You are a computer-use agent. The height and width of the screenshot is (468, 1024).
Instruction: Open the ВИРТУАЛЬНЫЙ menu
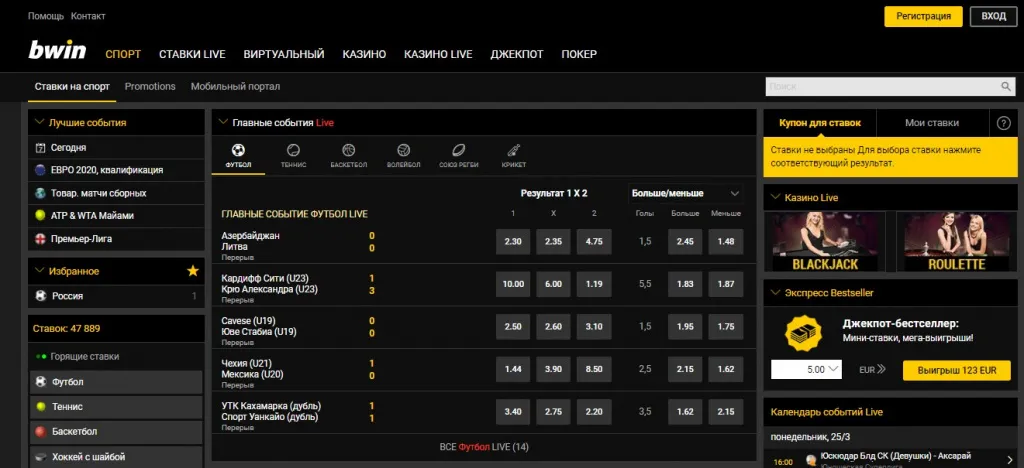pyautogui.click(x=283, y=54)
